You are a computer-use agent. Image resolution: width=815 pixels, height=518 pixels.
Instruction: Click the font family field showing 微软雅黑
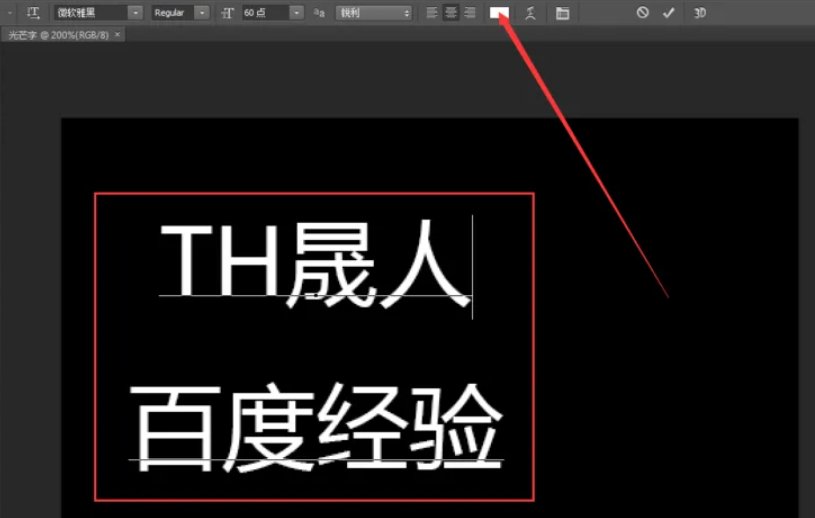click(x=91, y=13)
